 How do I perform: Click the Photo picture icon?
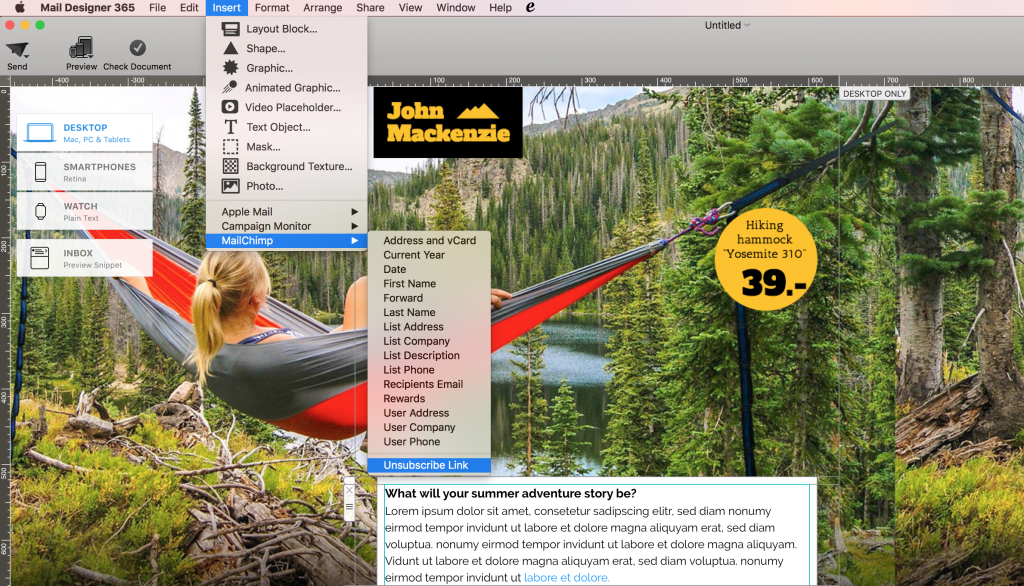[x=231, y=186]
